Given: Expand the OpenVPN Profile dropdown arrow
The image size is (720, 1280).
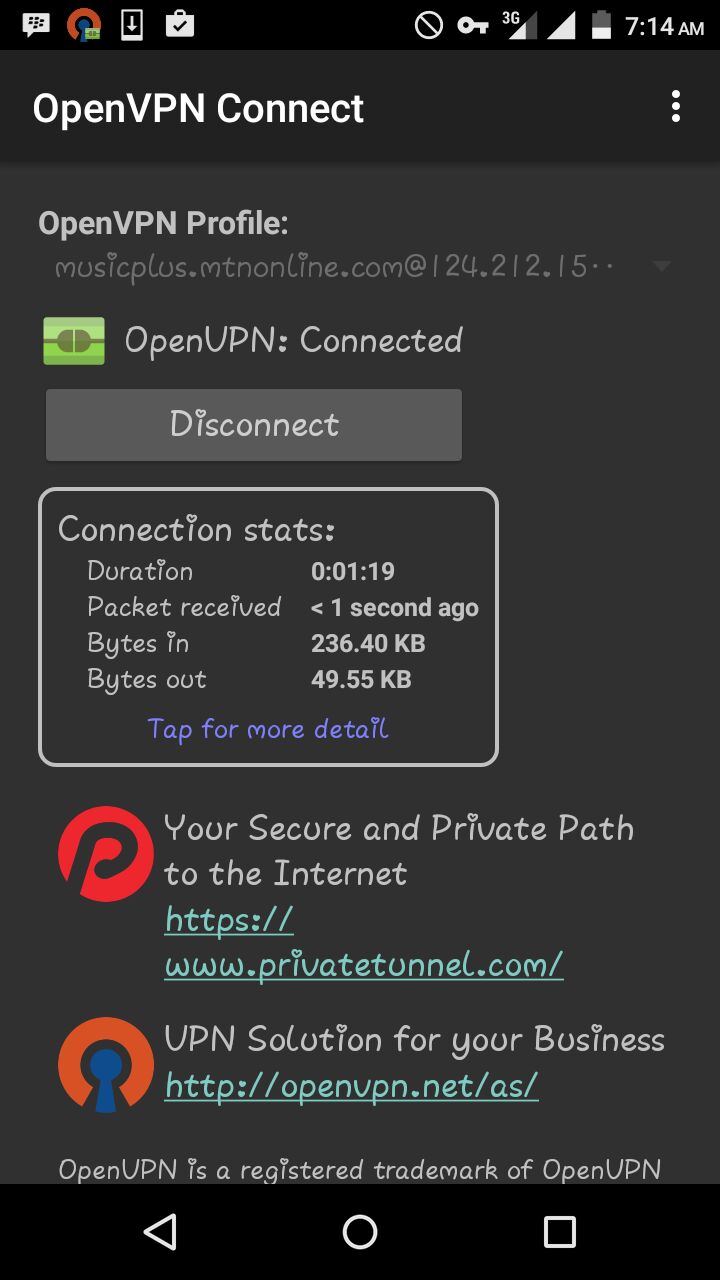Looking at the screenshot, I should [660, 267].
